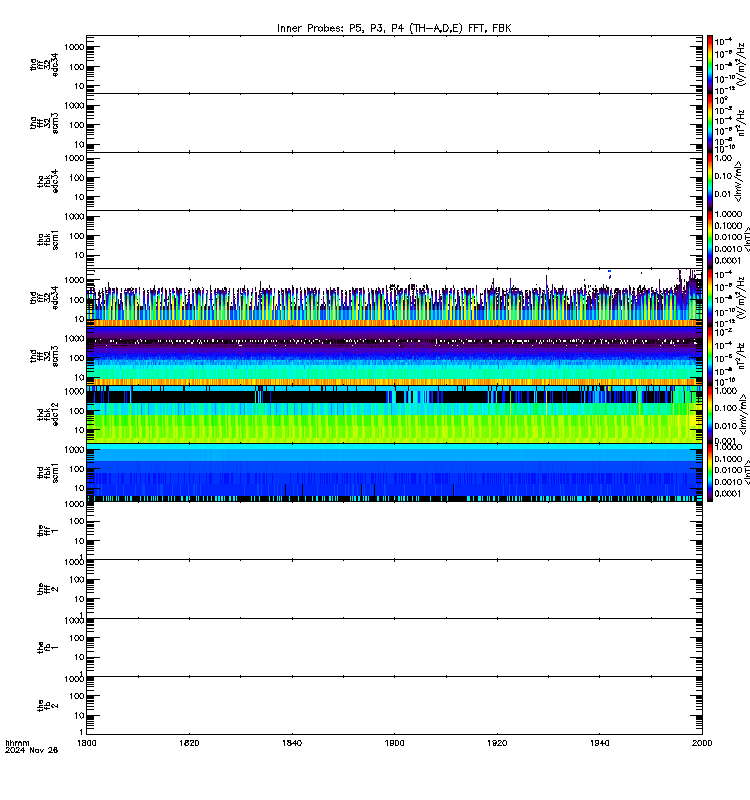Screen dimensions: 750x800
Task: Click inside the empty the fb 2 panel
Action: tap(394, 706)
